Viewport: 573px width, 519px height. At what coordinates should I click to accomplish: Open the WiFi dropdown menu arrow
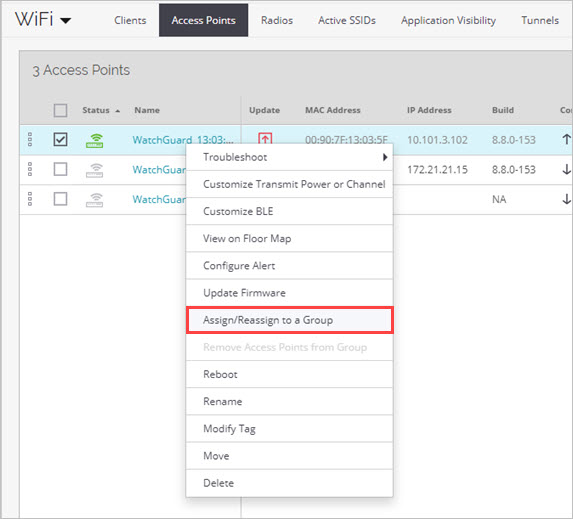pos(66,20)
